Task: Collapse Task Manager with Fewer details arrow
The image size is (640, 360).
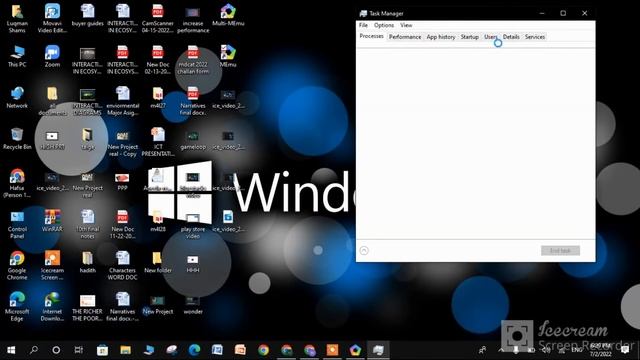Action: click(364, 250)
